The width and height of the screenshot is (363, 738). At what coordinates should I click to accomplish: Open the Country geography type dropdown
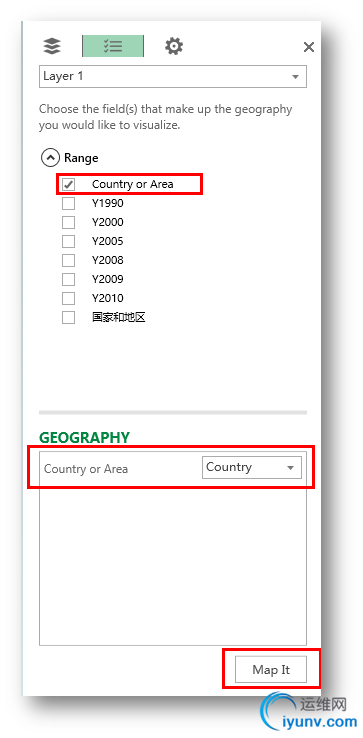tap(251, 467)
